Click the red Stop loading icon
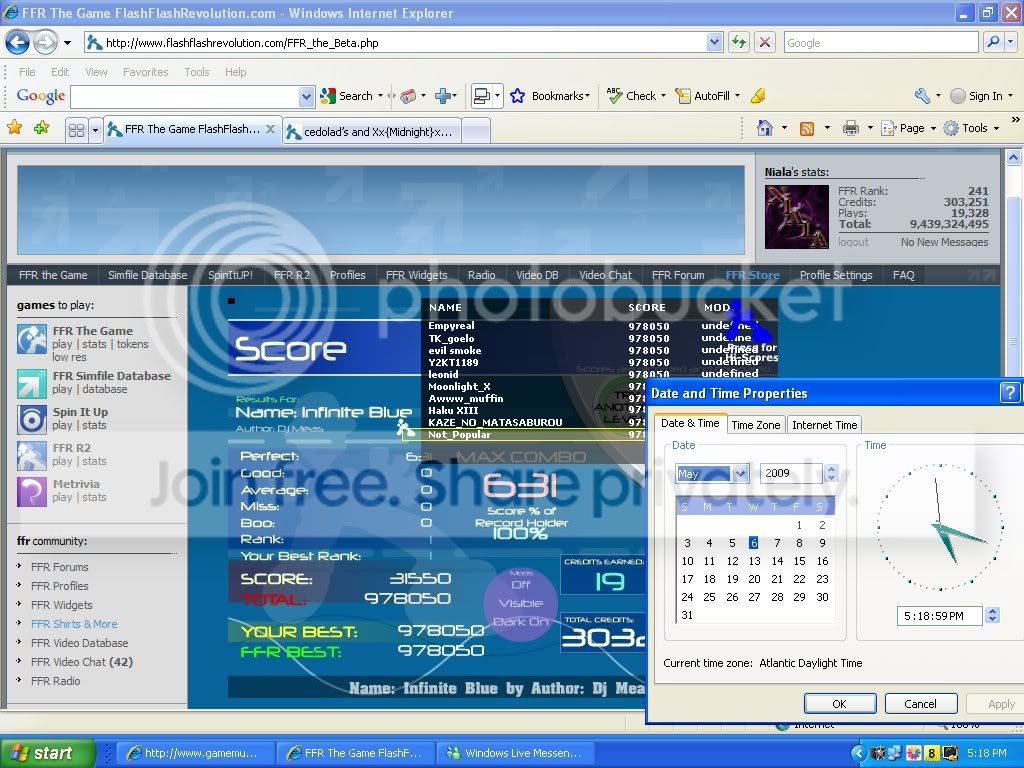1024x768 pixels. [765, 42]
